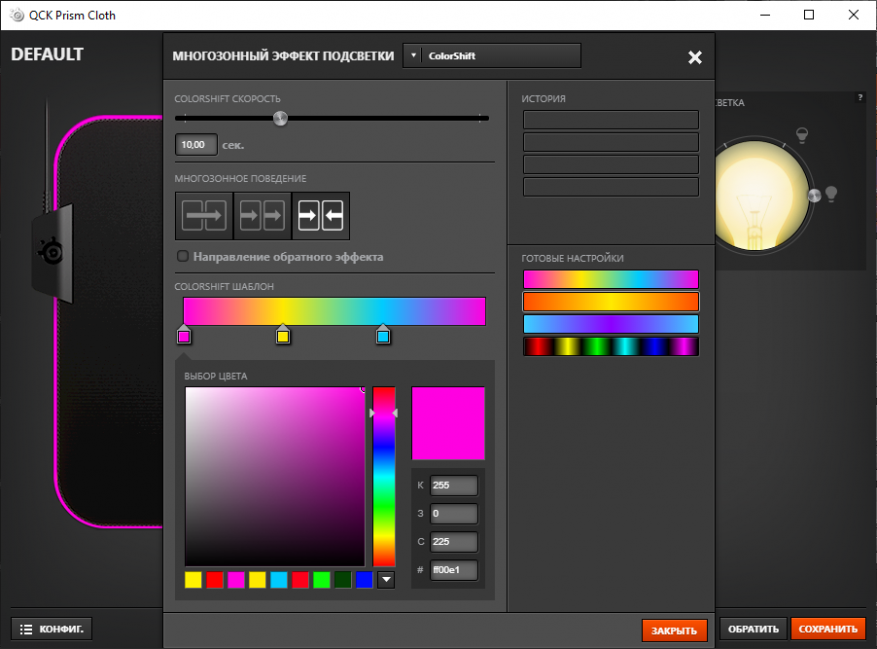The image size is (877, 649).
Task: Close the multizone lighting effect dialog with X
Action: (695, 57)
